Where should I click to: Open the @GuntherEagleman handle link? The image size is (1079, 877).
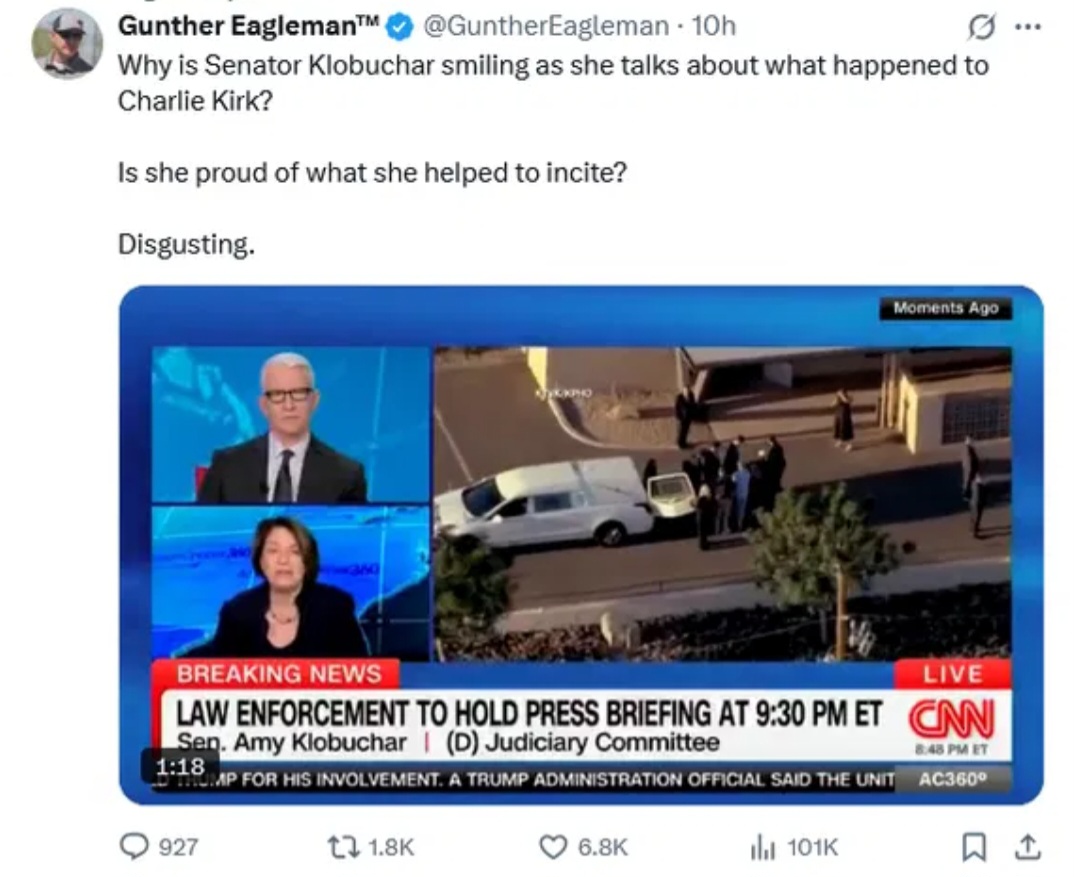point(546,26)
